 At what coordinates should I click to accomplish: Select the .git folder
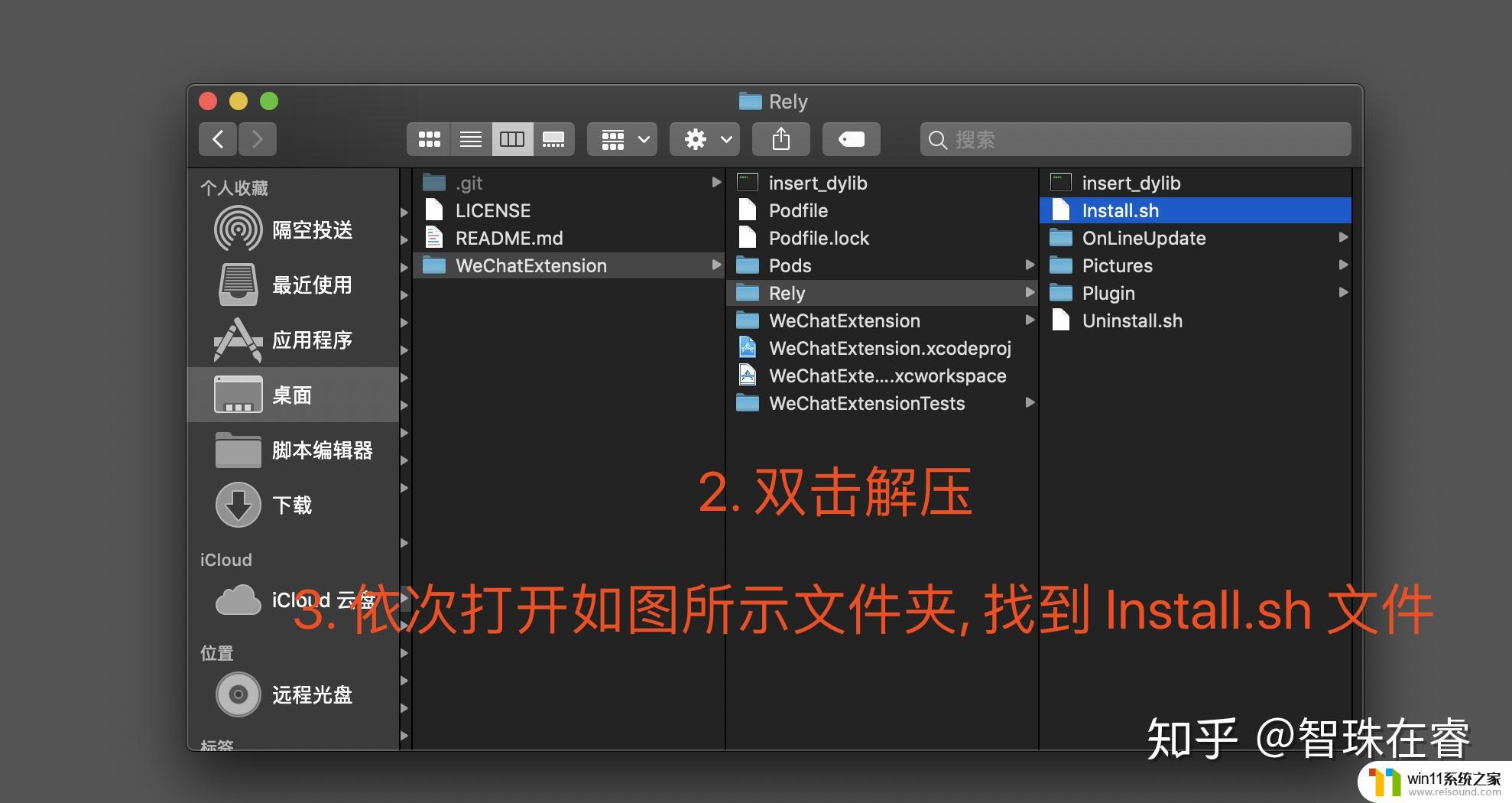569,183
